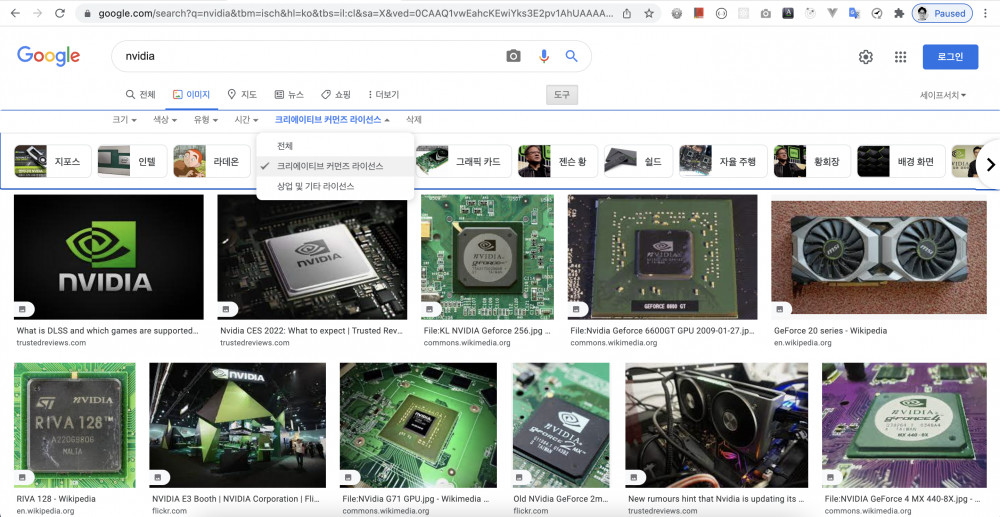The height and width of the screenshot is (517, 1000).
Task: Click the 배경 화면 suggestion chip
Action: coord(901,161)
